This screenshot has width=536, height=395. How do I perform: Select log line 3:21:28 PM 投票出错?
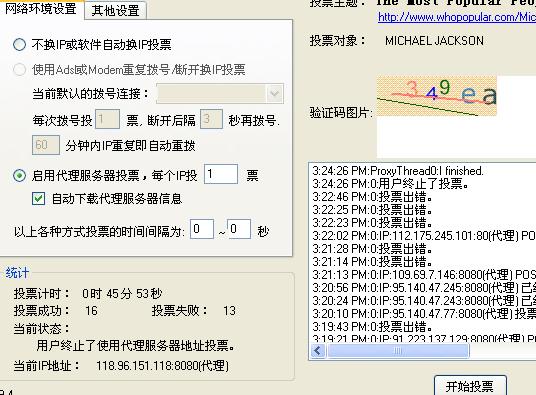pos(373,249)
